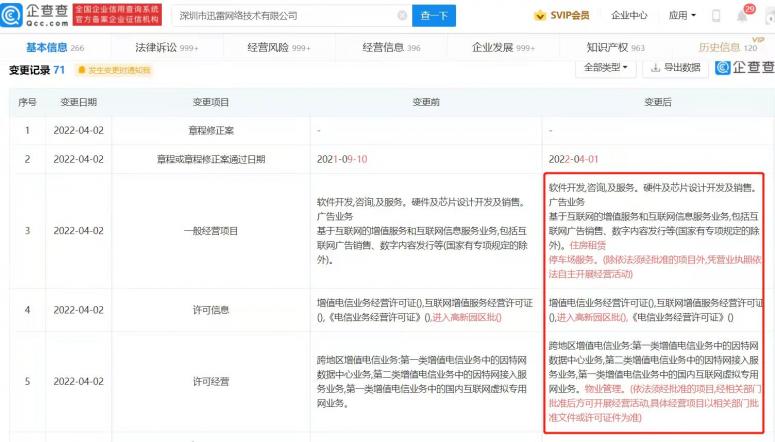Clear the search box with X icon
The image size is (775, 442).
(x=402, y=16)
